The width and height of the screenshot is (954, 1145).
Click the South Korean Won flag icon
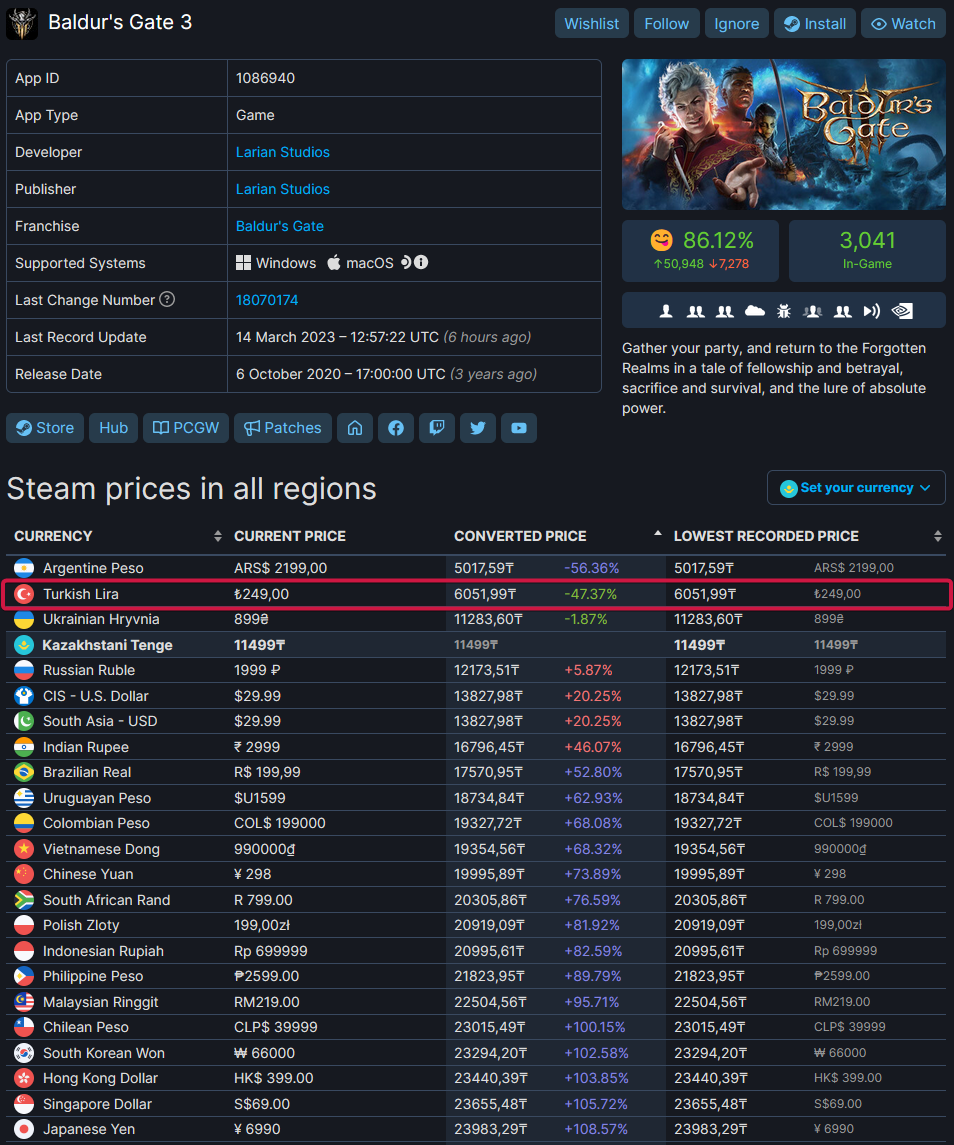pyautogui.click(x=24, y=1053)
